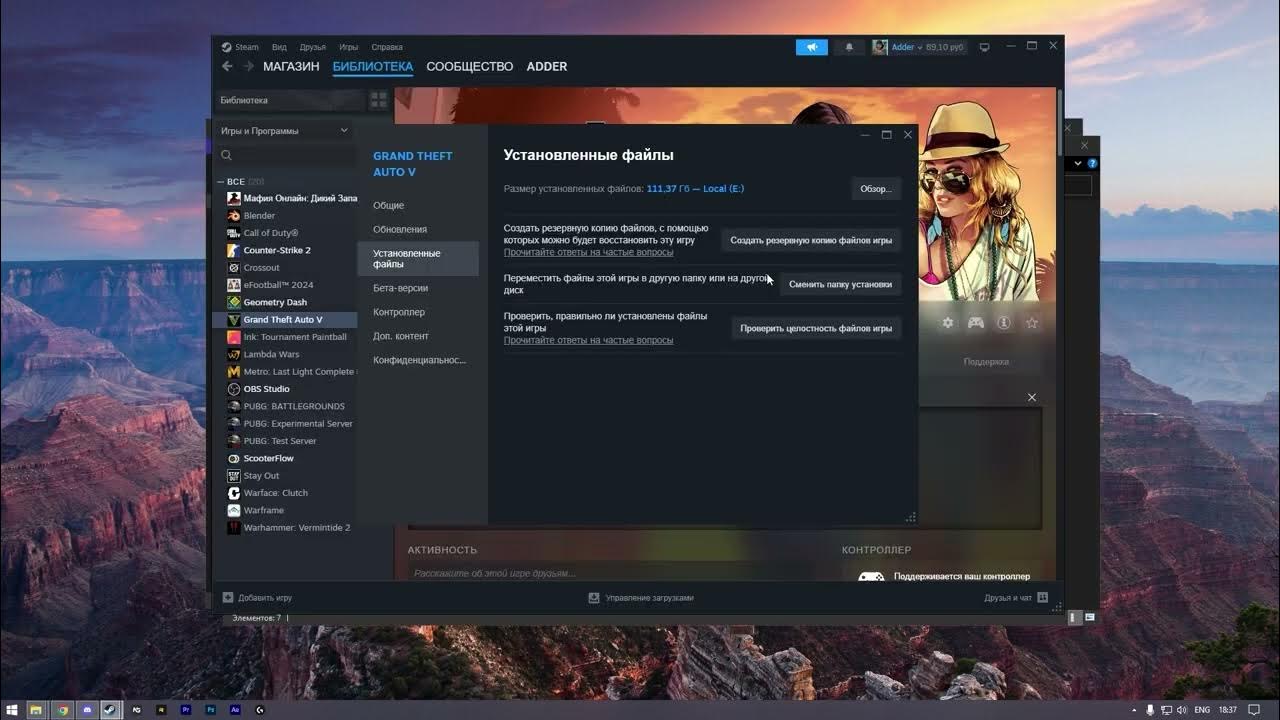Select Counter-Strike 2 in library list

pyautogui.click(x=270, y=250)
